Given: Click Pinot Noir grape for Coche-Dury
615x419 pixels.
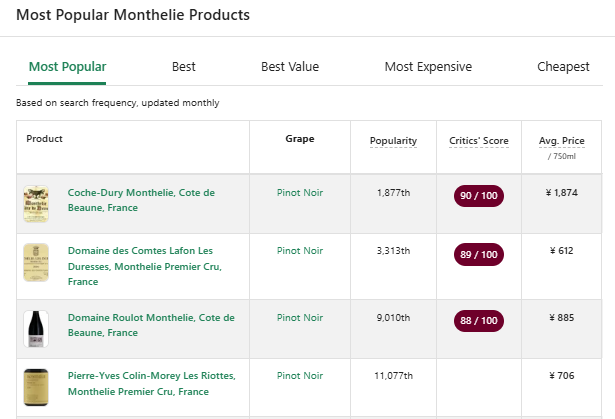Looking at the screenshot, I should click(x=300, y=192).
